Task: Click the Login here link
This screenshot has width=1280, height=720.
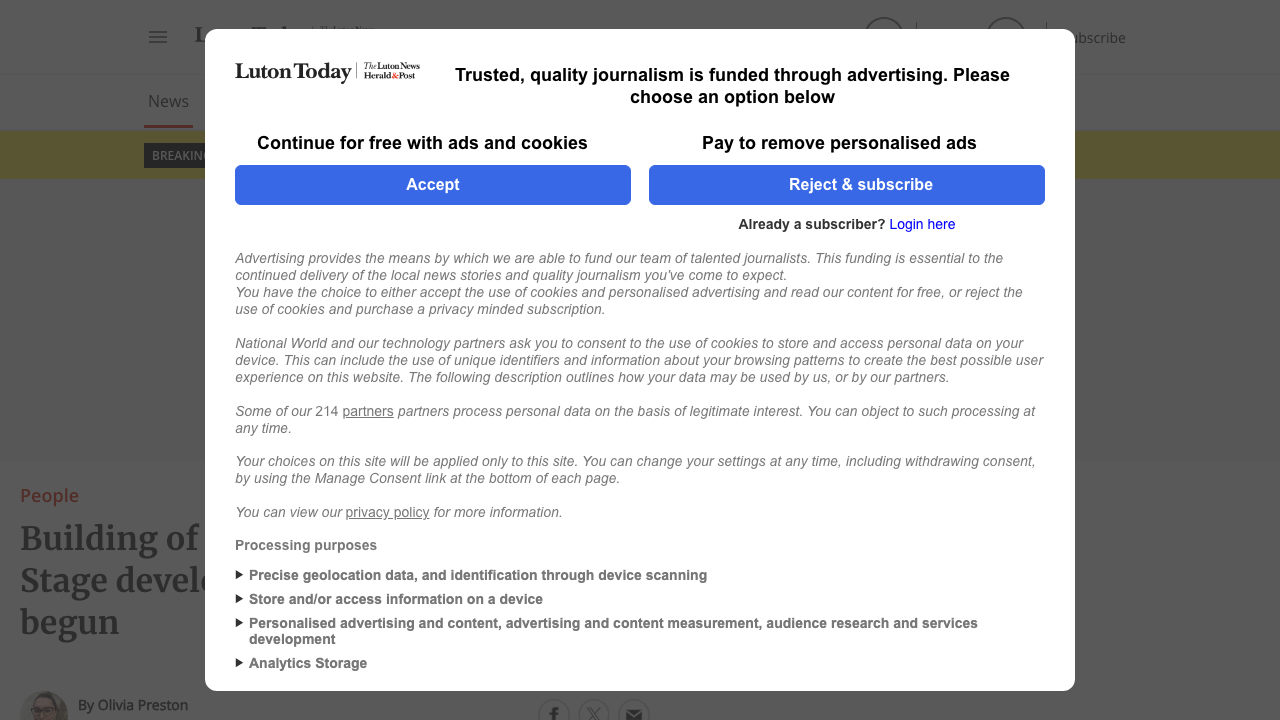Action: [921, 224]
